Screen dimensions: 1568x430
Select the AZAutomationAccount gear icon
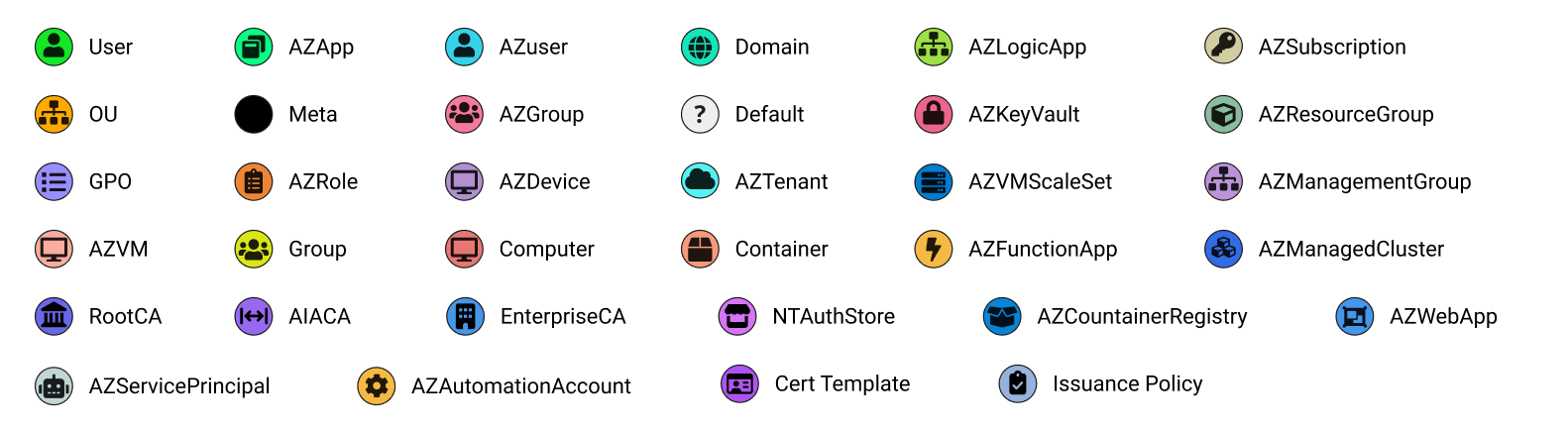(x=377, y=385)
